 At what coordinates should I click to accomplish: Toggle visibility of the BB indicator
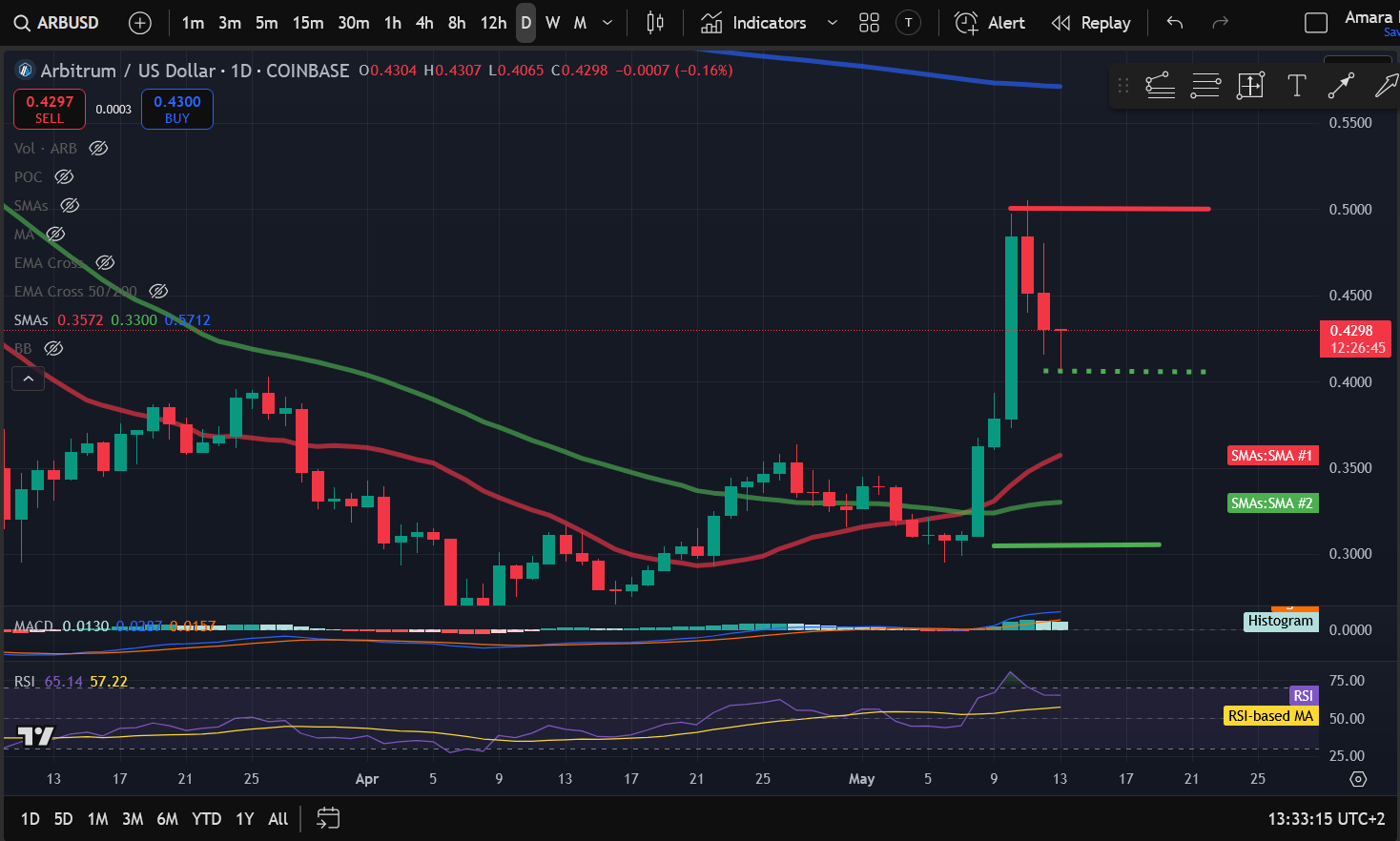click(53, 348)
